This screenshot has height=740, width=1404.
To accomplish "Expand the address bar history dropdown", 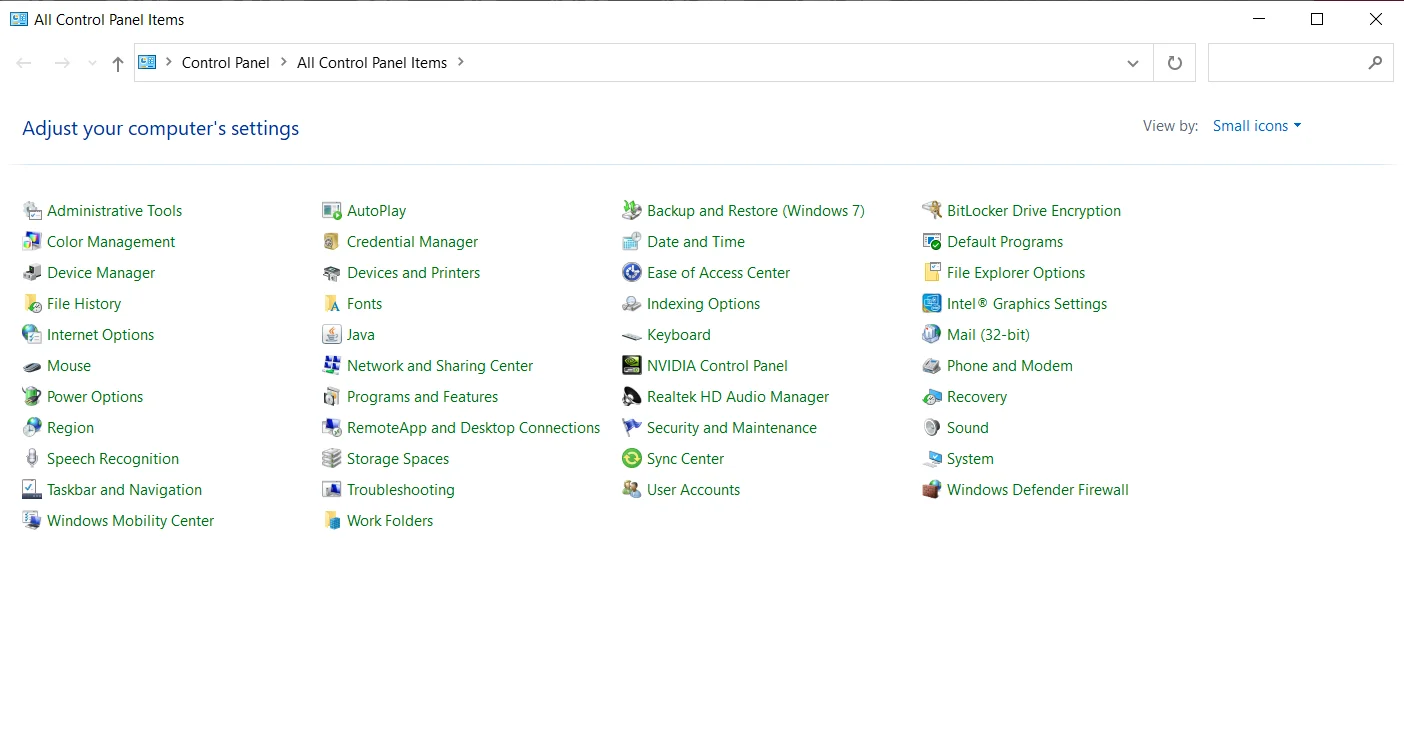I will [1132, 63].
